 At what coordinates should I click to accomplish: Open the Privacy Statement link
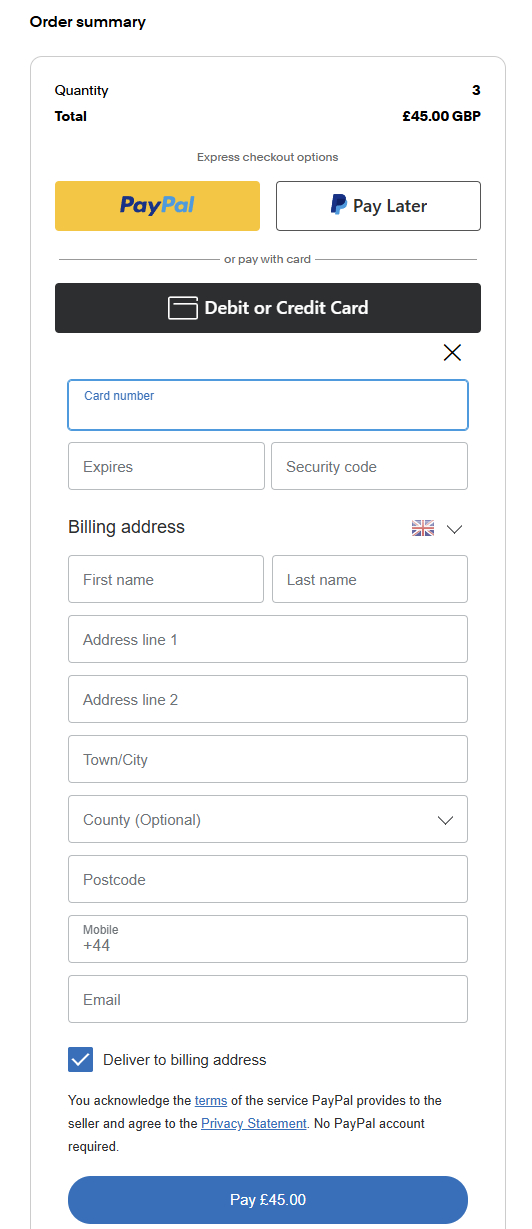pos(254,1123)
